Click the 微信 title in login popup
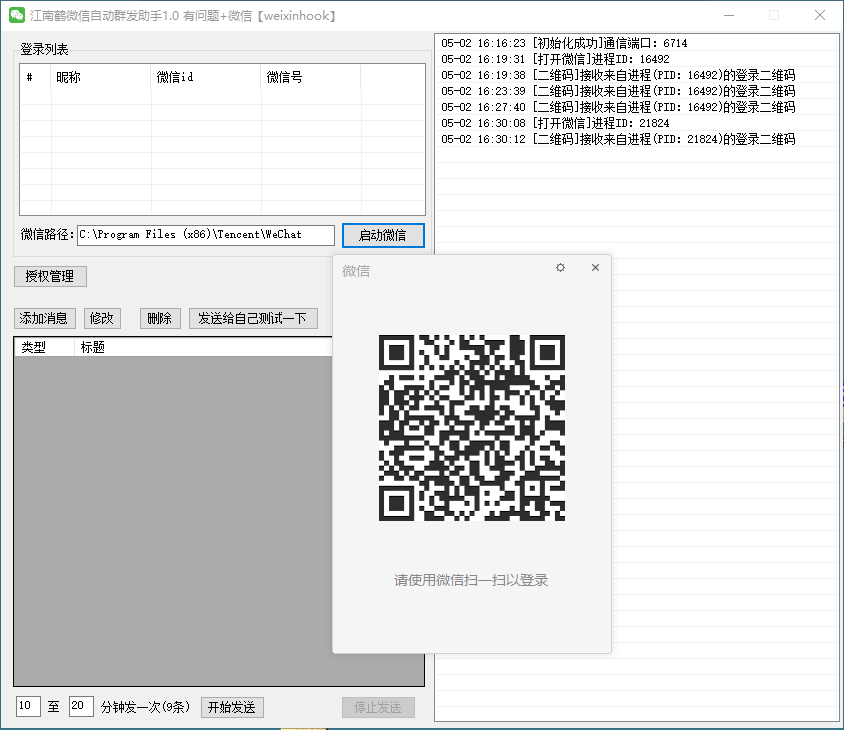Viewport: 844px width, 730px height. click(x=356, y=271)
